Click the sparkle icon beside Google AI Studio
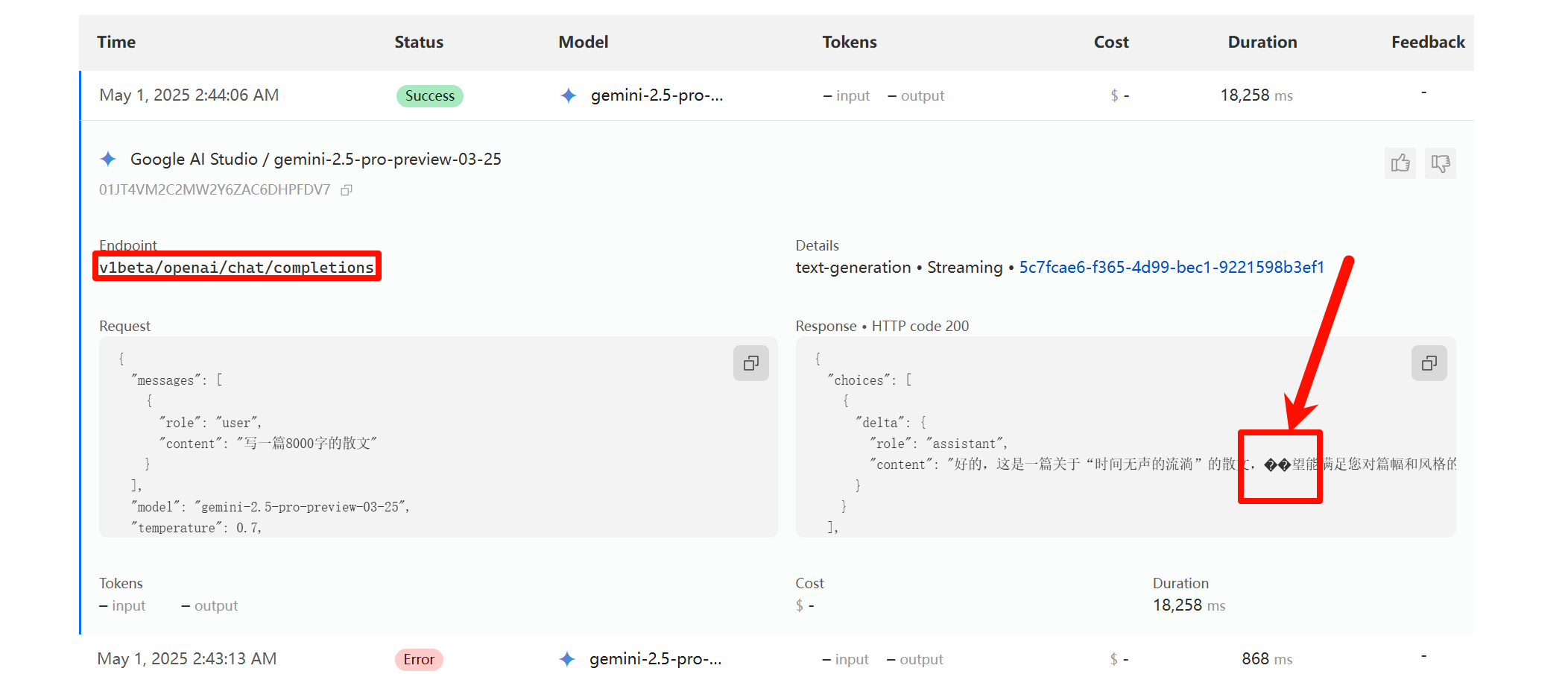The height and width of the screenshot is (674, 1568). tap(109, 159)
